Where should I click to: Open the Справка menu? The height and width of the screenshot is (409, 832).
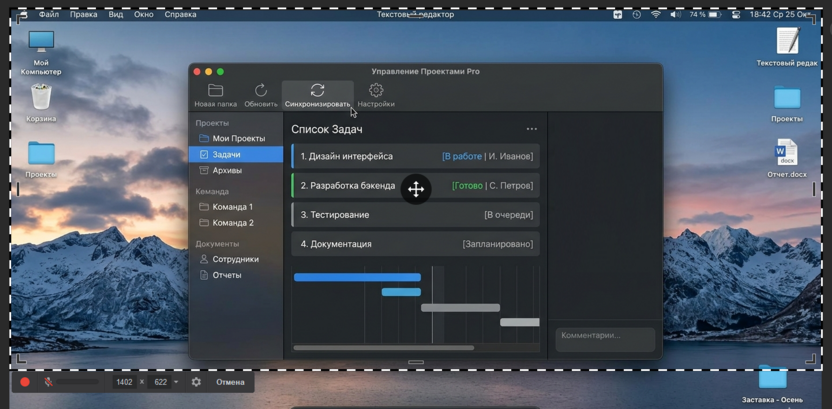pyautogui.click(x=180, y=14)
